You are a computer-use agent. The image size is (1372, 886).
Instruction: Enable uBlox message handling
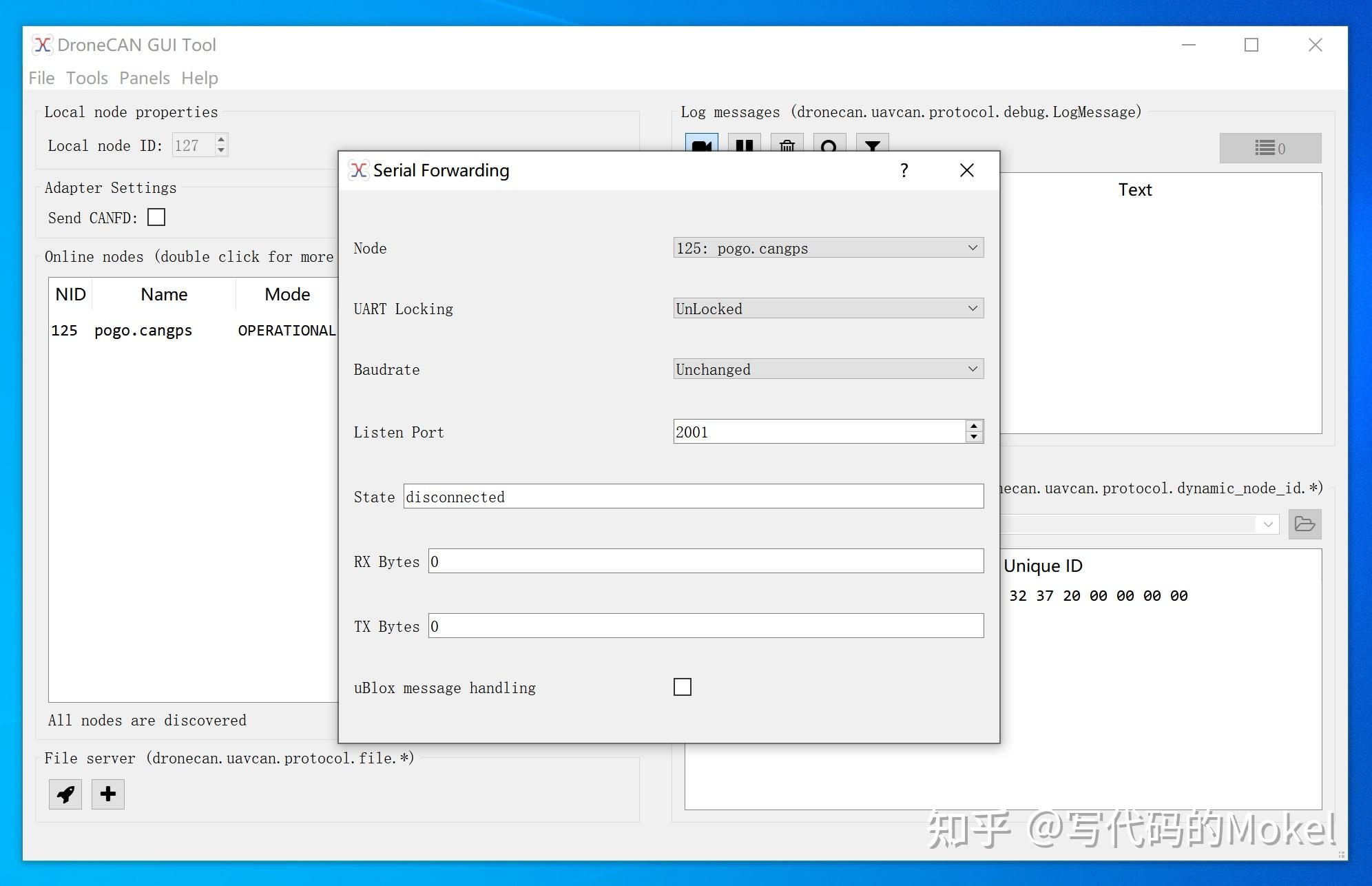(683, 687)
